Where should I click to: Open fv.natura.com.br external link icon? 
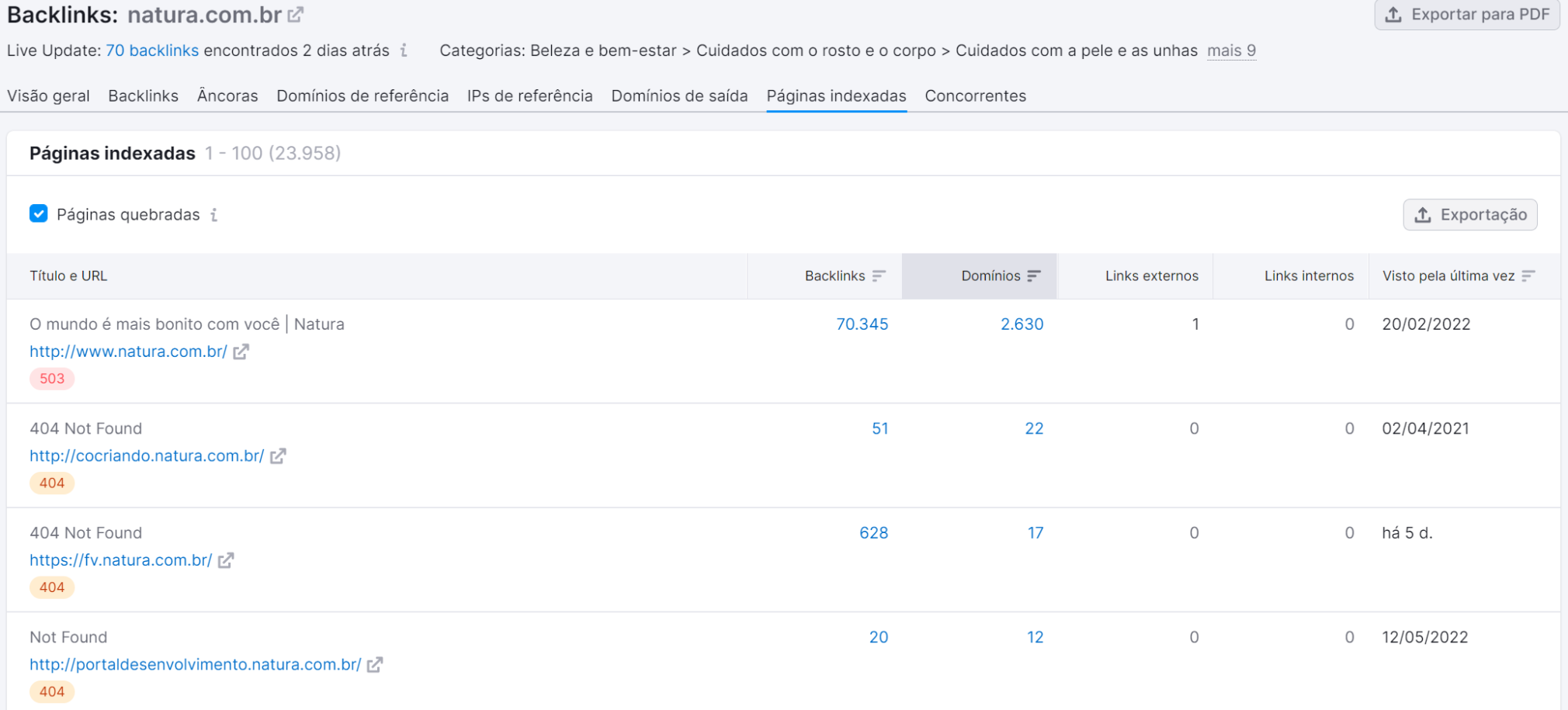226,560
